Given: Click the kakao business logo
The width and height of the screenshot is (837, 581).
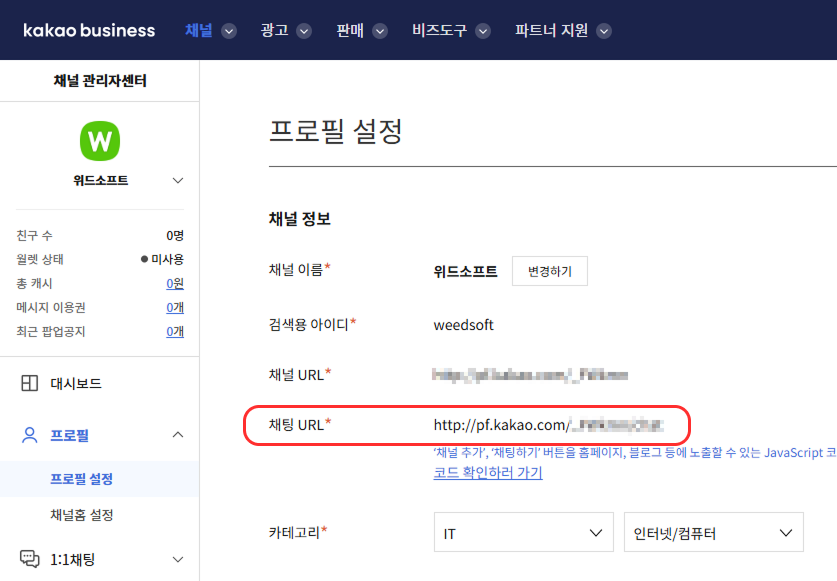Looking at the screenshot, I should click(x=89, y=30).
